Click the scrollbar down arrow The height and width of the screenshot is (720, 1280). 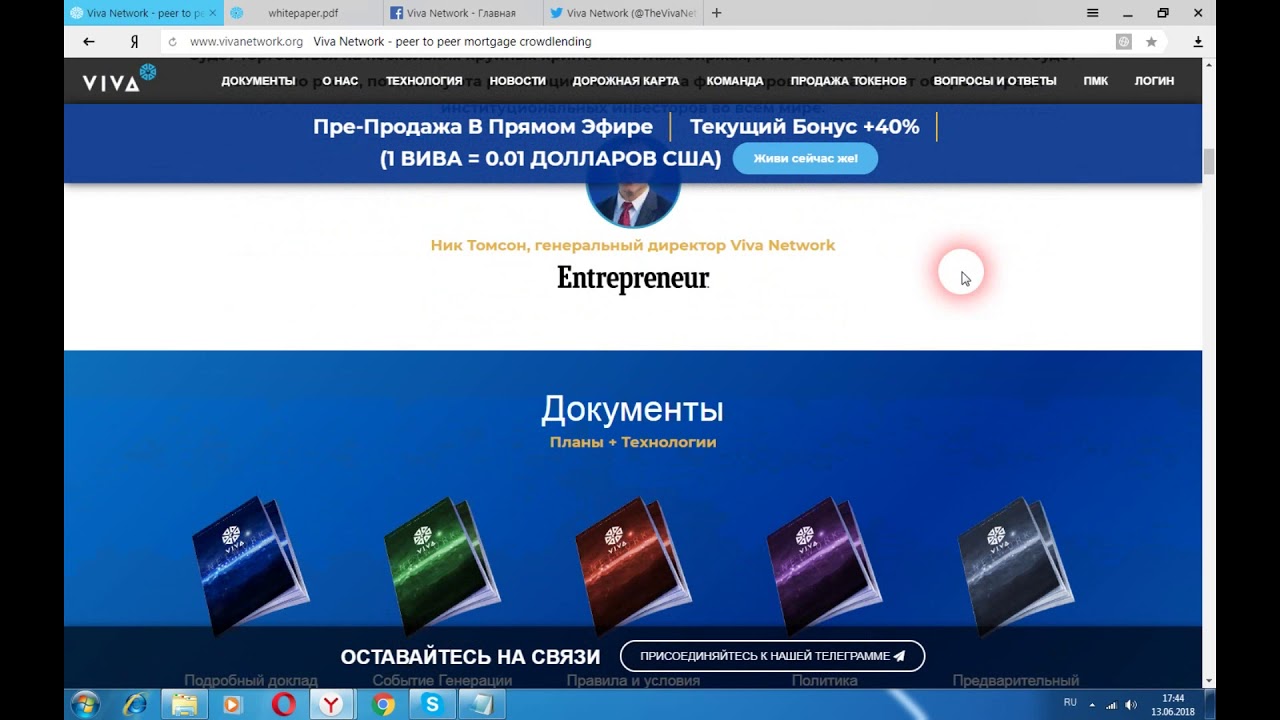tap(1209, 681)
